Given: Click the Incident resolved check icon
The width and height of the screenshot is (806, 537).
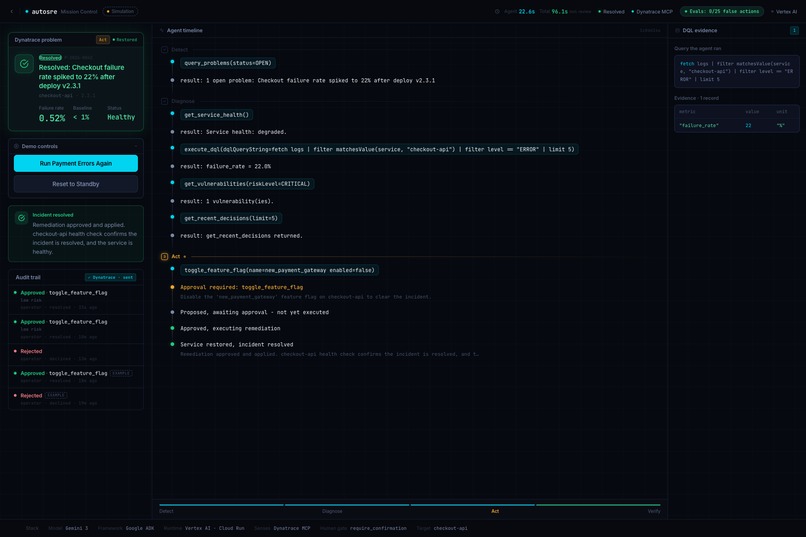Looking at the screenshot, I should tap(21, 218).
